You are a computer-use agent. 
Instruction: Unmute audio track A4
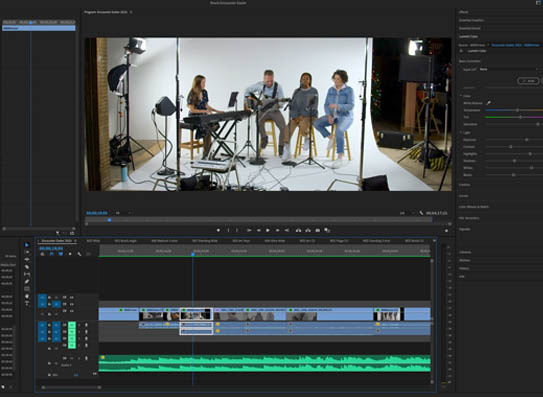72,345
